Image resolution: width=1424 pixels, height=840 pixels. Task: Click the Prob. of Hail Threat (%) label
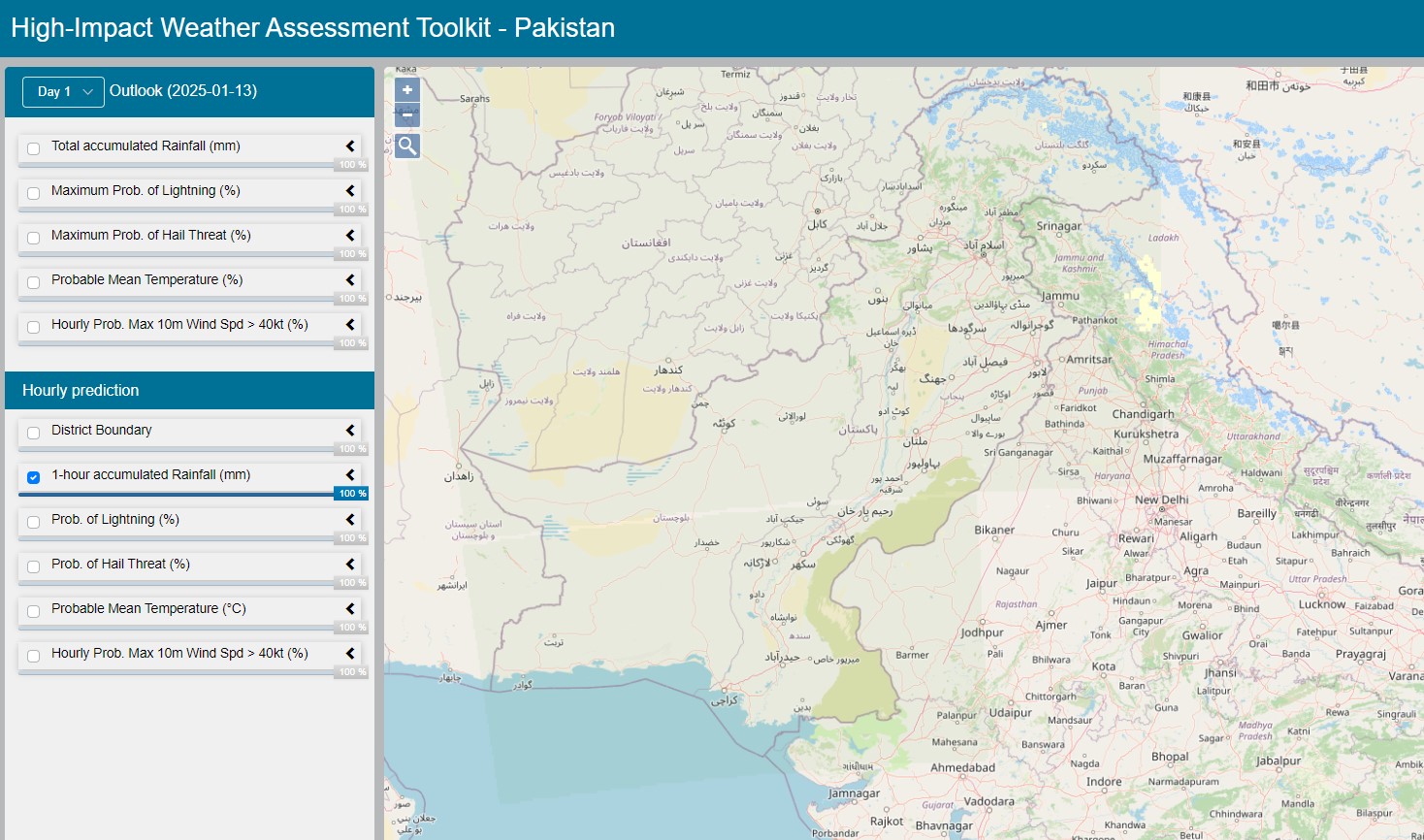(120, 565)
